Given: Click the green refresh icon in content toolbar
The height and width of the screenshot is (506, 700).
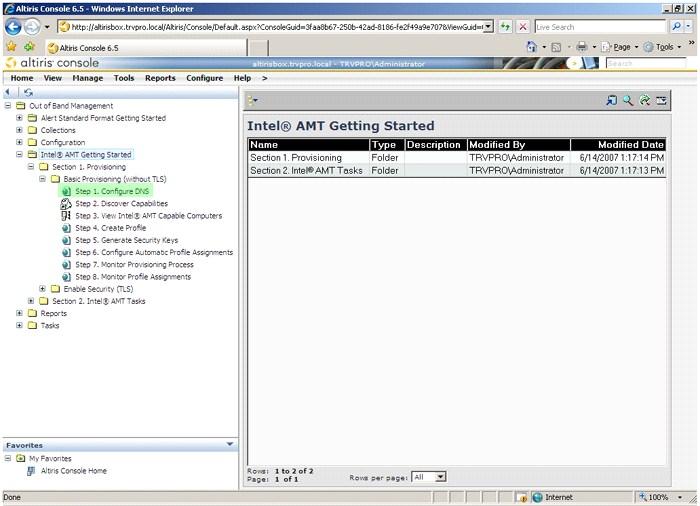Looking at the screenshot, I should 645,100.
